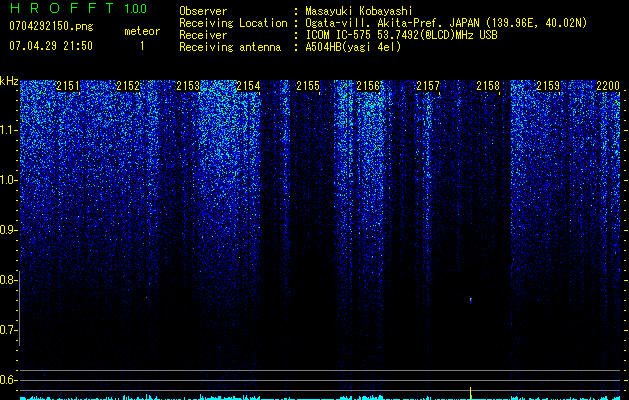Click the 2152 time marker
Image resolution: width=629 pixels, height=400 pixels.
(x=128, y=86)
